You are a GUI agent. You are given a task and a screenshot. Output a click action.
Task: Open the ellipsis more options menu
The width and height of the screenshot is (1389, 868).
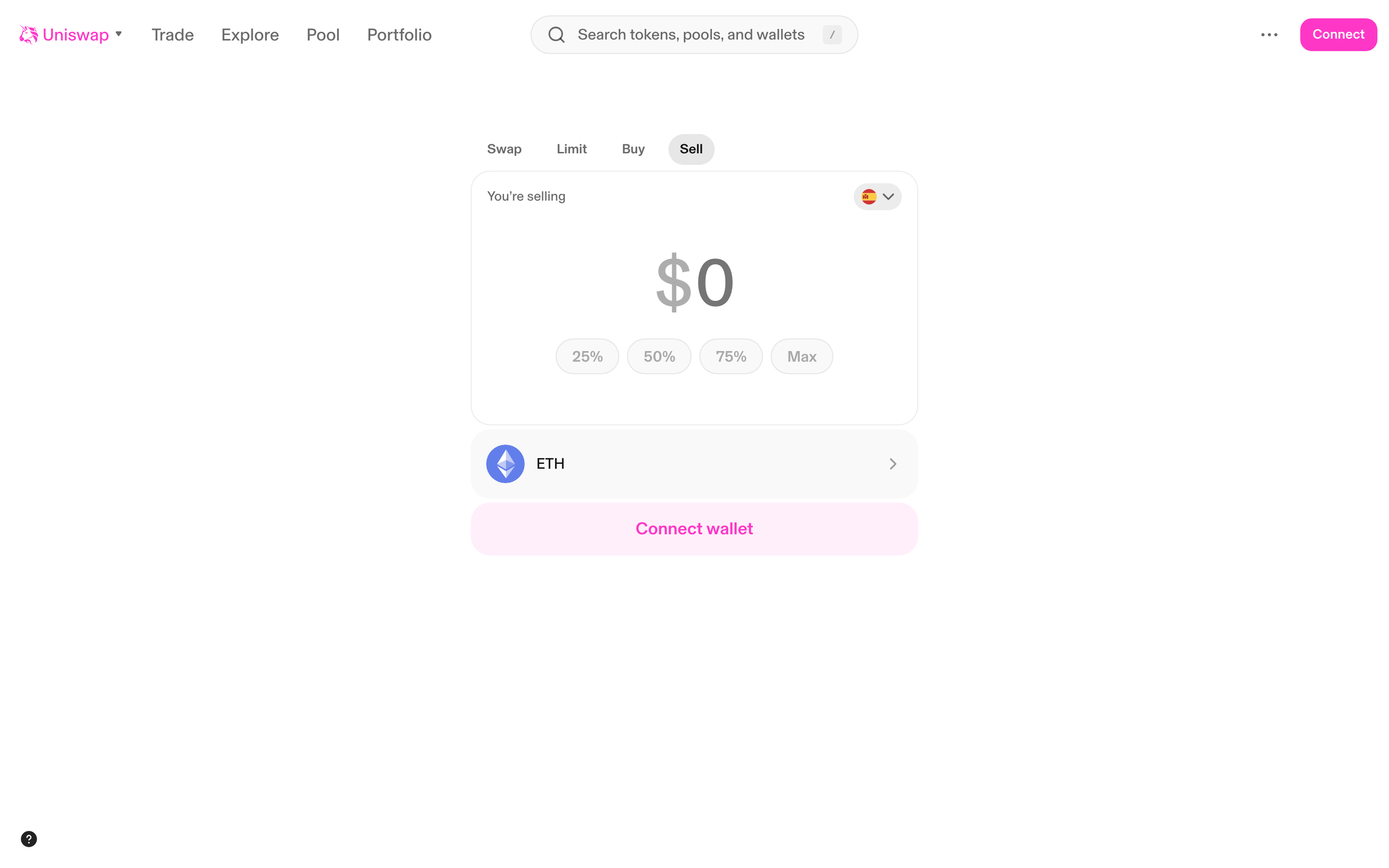click(1269, 34)
